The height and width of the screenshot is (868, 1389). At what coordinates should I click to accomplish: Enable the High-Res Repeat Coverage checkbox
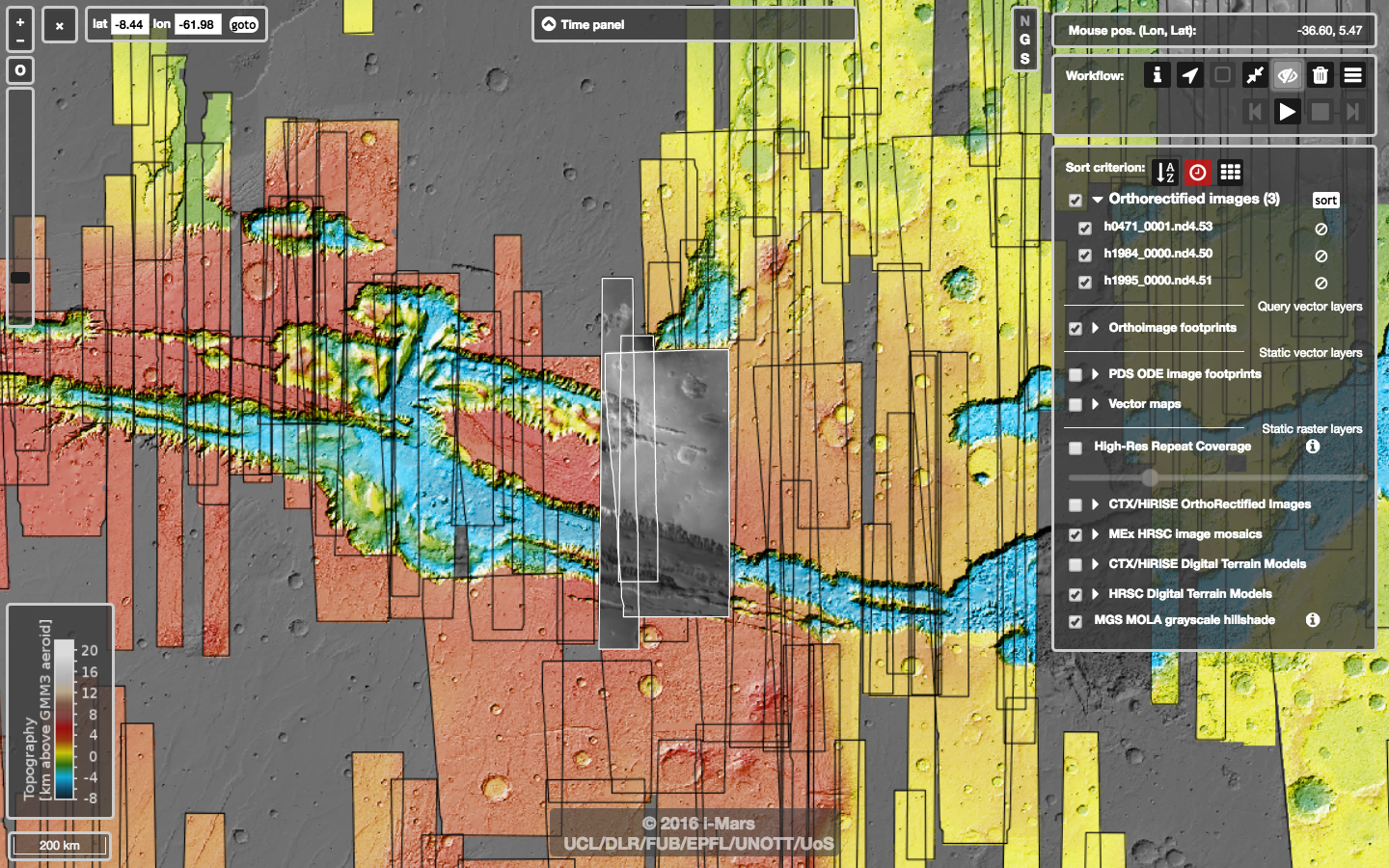[1076, 448]
